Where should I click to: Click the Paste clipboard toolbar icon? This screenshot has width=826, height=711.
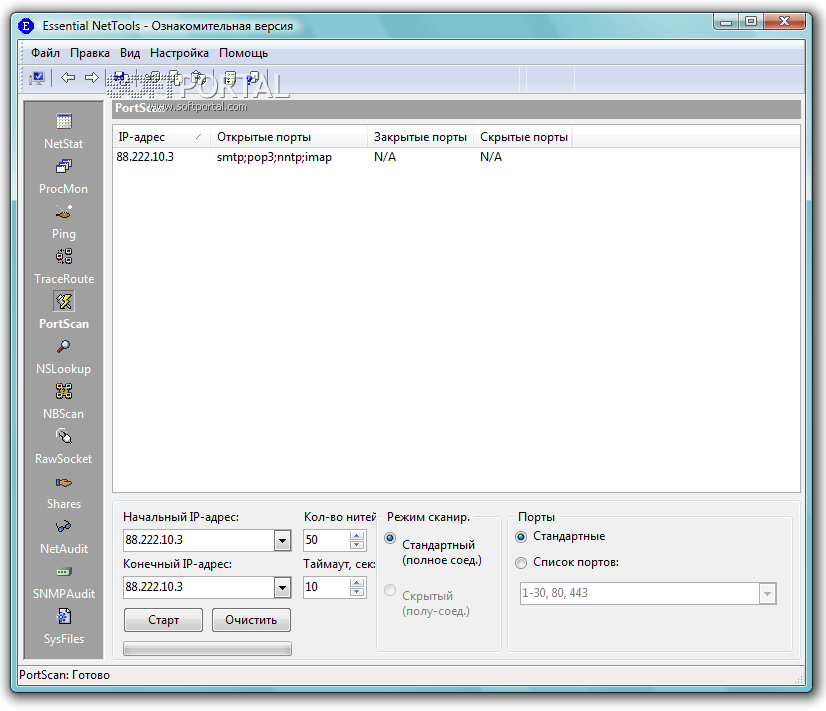[x=198, y=78]
